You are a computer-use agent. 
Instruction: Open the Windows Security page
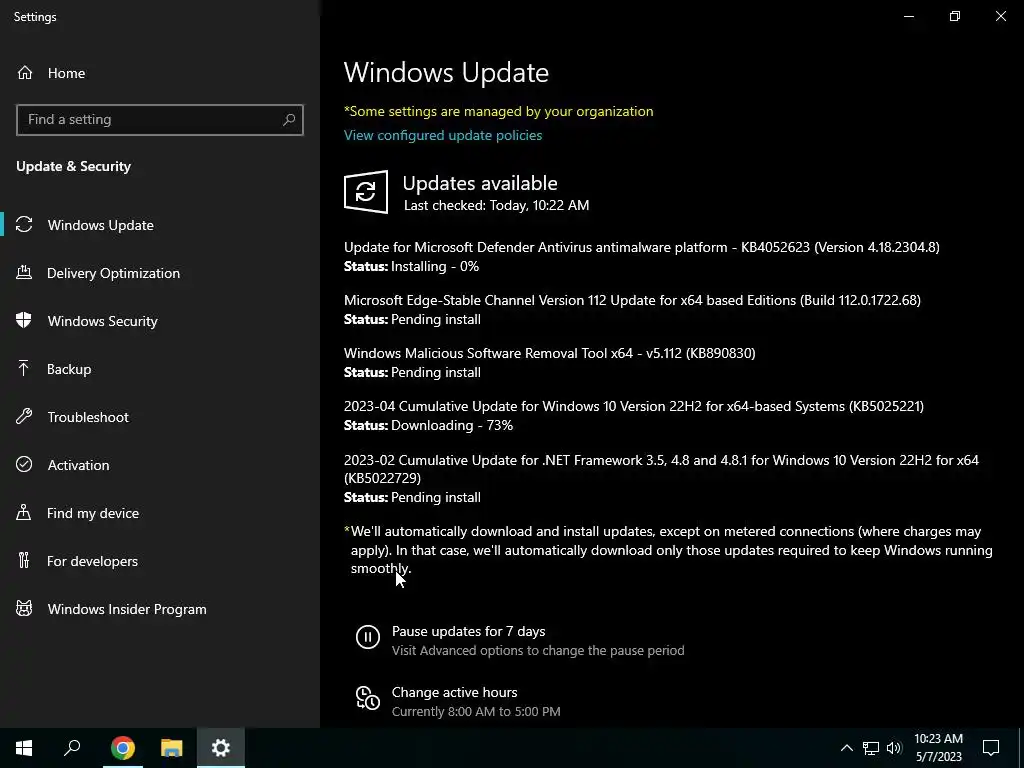coord(160,321)
